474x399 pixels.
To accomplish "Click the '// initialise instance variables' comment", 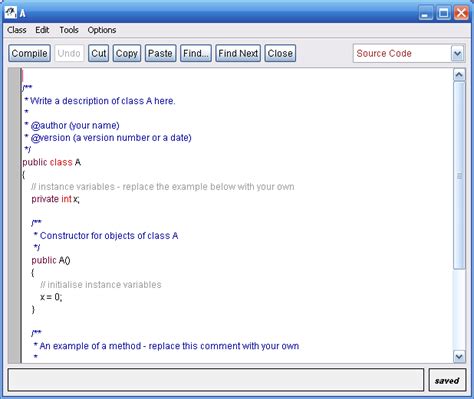I will pyautogui.click(x=101, y=285).
